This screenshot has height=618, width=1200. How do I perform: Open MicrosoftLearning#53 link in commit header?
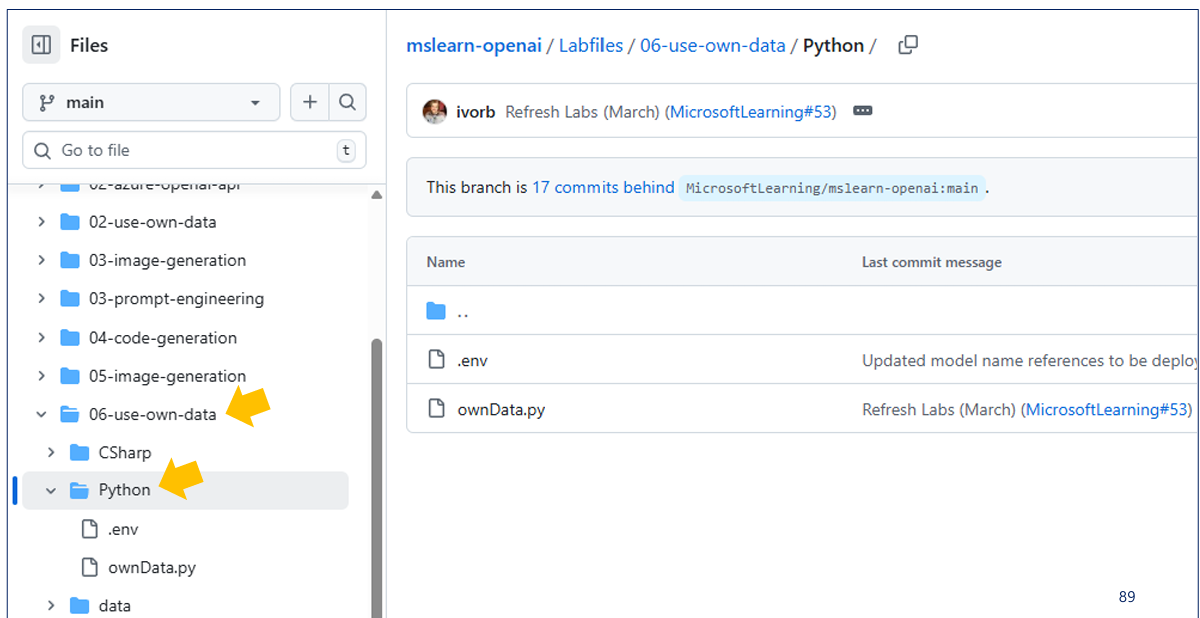click(751, 112)
